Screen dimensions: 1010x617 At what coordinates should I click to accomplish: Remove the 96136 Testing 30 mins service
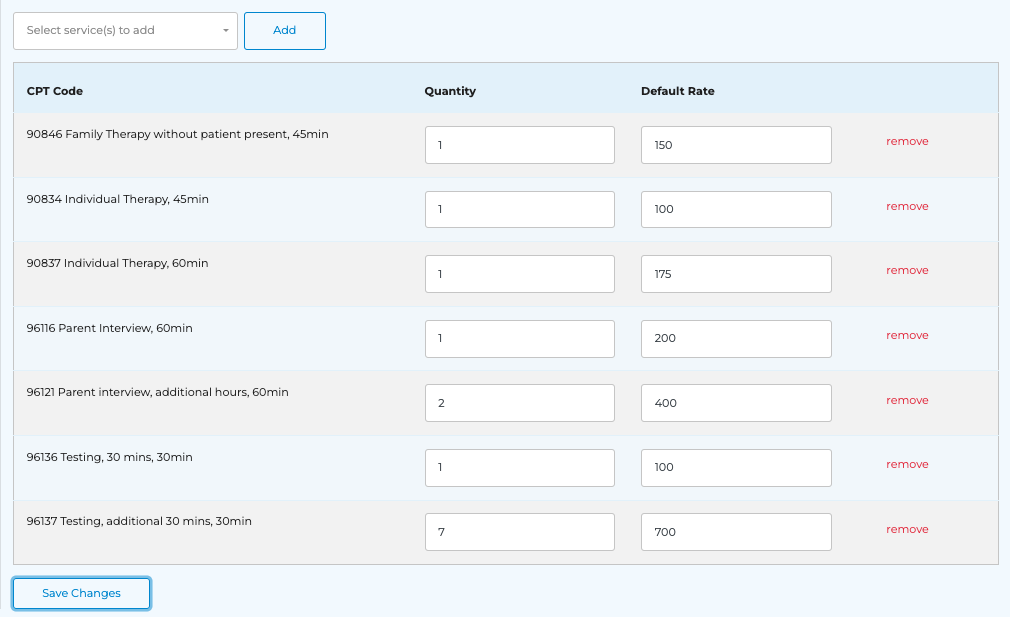point(907,464)
